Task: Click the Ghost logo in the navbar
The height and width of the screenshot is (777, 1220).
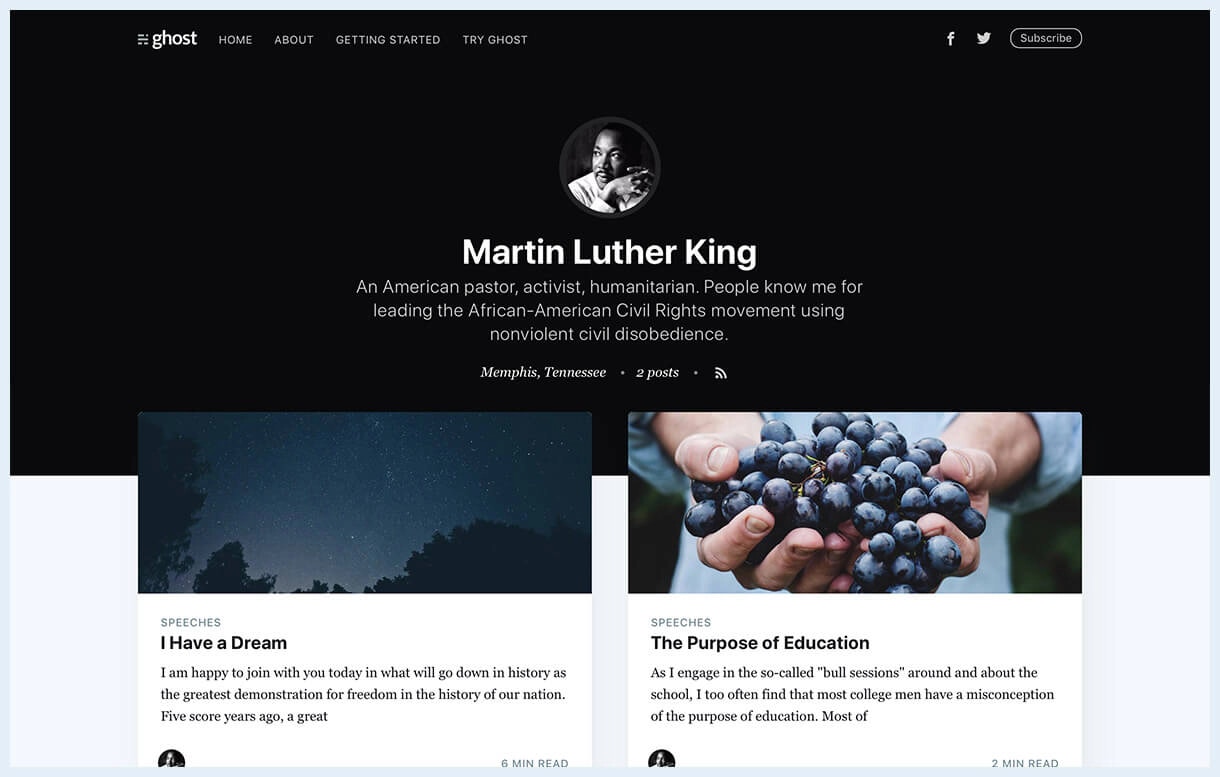Action: [167, 39]
